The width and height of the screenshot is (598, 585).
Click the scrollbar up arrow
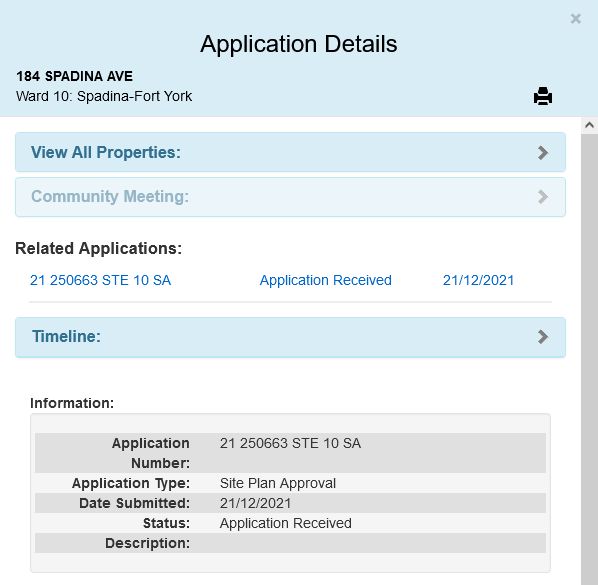pos(589,125)
